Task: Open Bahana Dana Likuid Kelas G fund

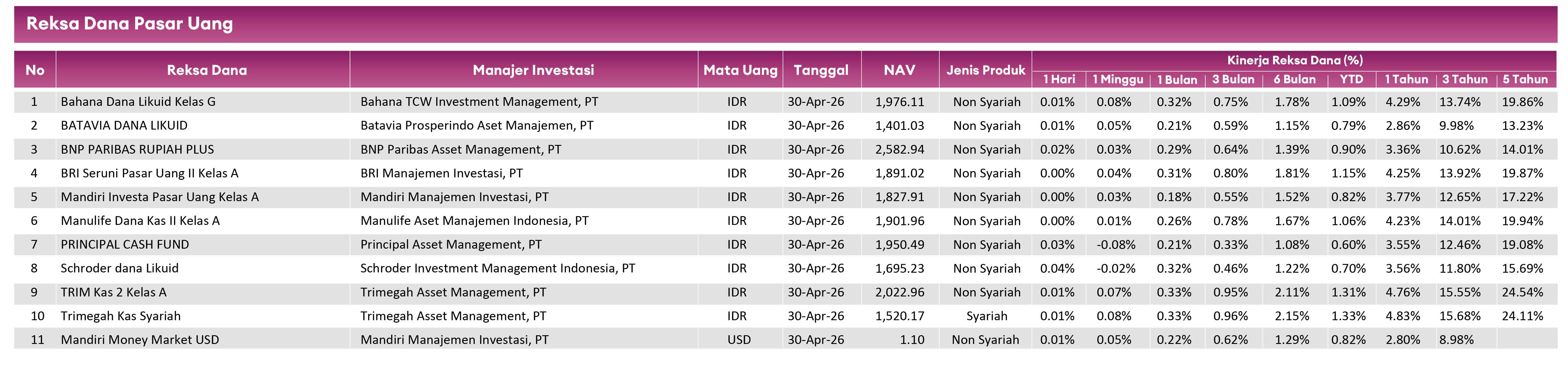Action: tap(138, 102)
